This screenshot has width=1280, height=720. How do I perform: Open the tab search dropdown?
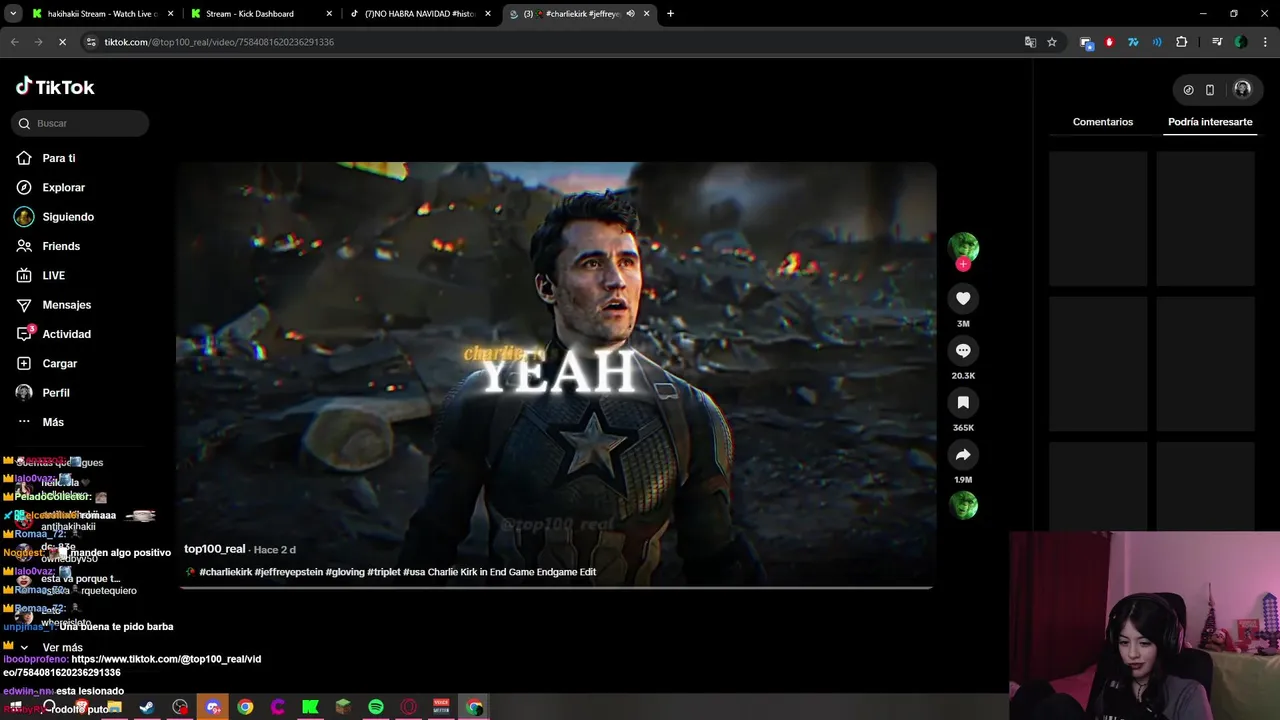click(13, 14)
